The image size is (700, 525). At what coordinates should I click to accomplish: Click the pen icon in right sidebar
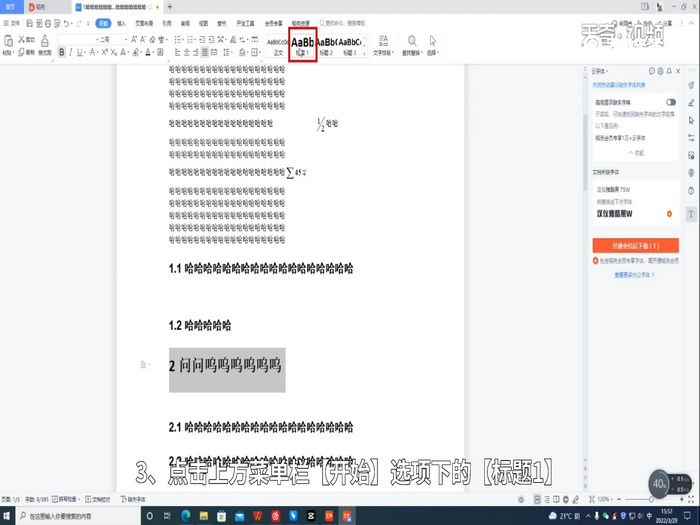tap(691, 101)
